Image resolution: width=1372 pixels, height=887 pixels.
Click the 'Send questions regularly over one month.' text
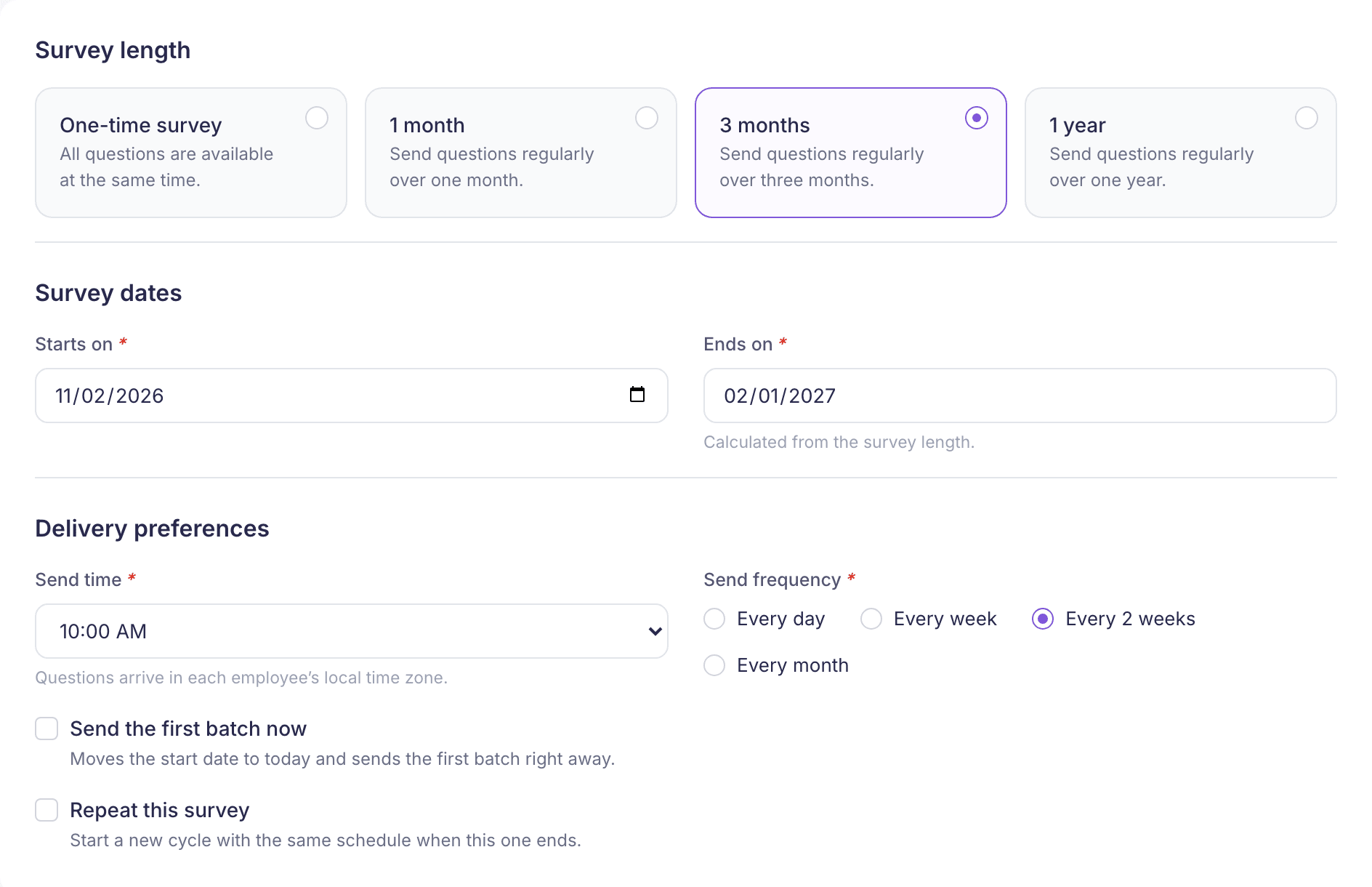point(492,167)
